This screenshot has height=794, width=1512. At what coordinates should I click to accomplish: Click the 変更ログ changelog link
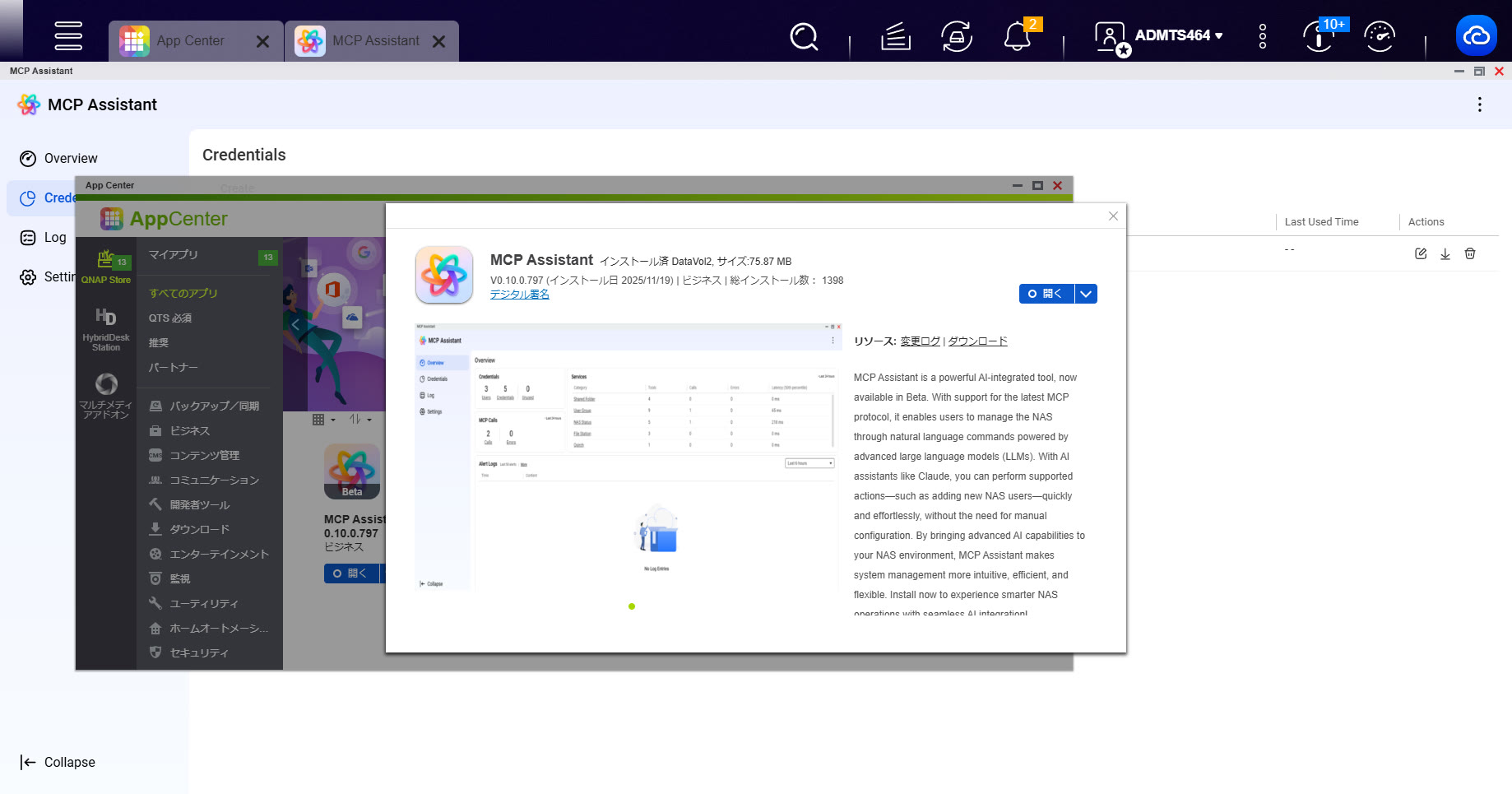point(920,341)
